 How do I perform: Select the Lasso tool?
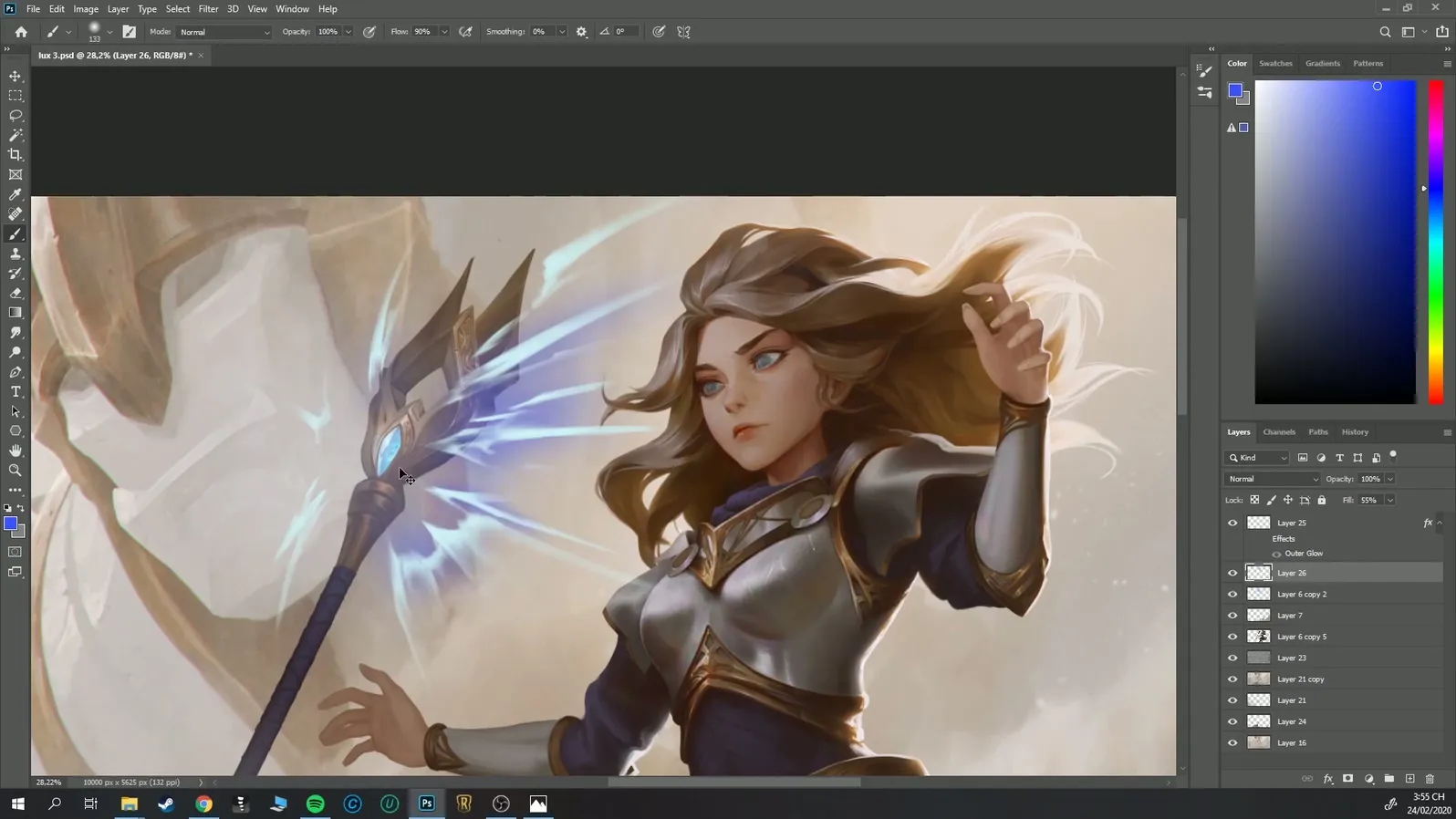[x=16, y=116]
